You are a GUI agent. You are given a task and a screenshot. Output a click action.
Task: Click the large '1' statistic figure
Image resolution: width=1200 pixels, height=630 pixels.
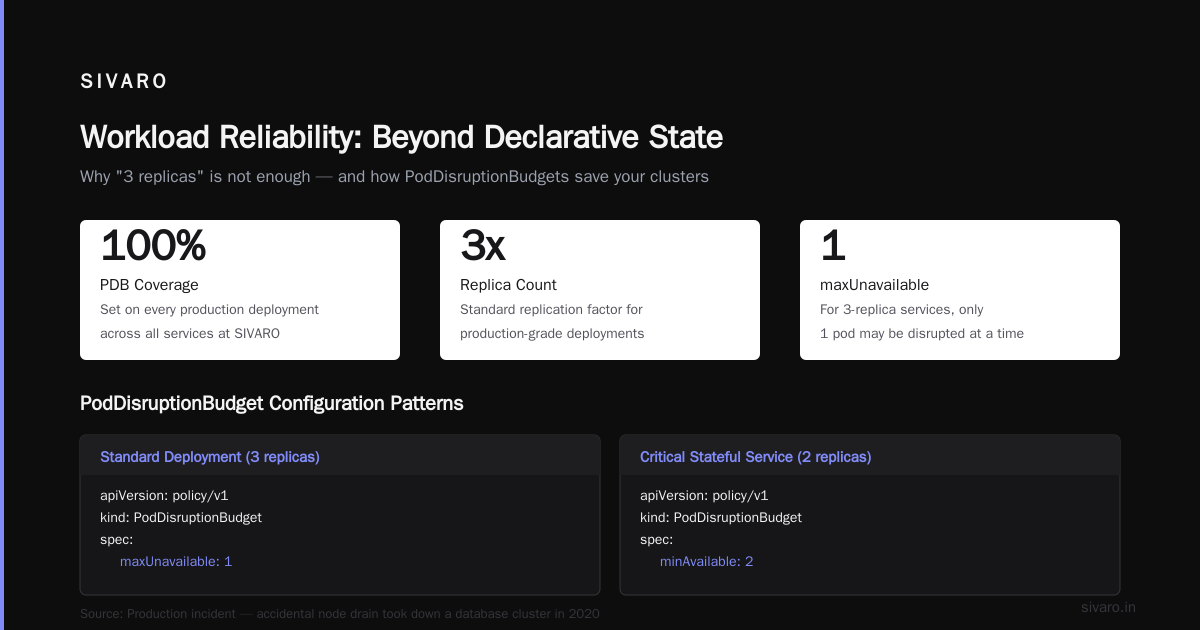(x=832, y=246)
